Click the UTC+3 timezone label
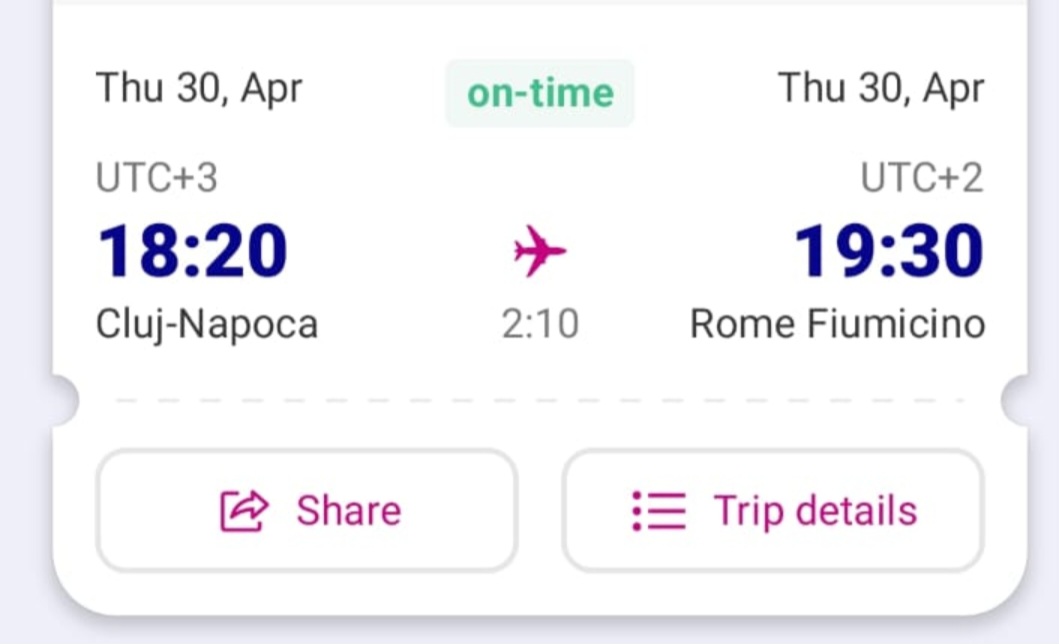 click(156, 179)
